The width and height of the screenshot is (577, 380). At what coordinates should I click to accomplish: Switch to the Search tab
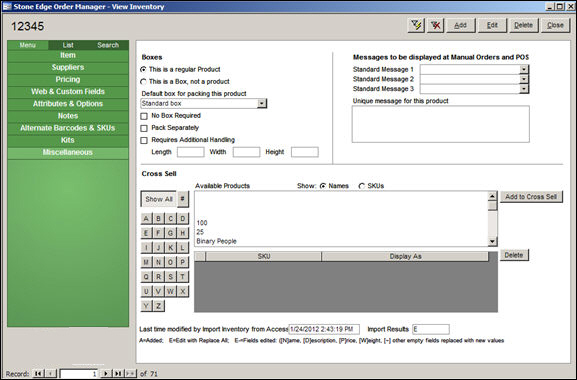pos(108,45)
